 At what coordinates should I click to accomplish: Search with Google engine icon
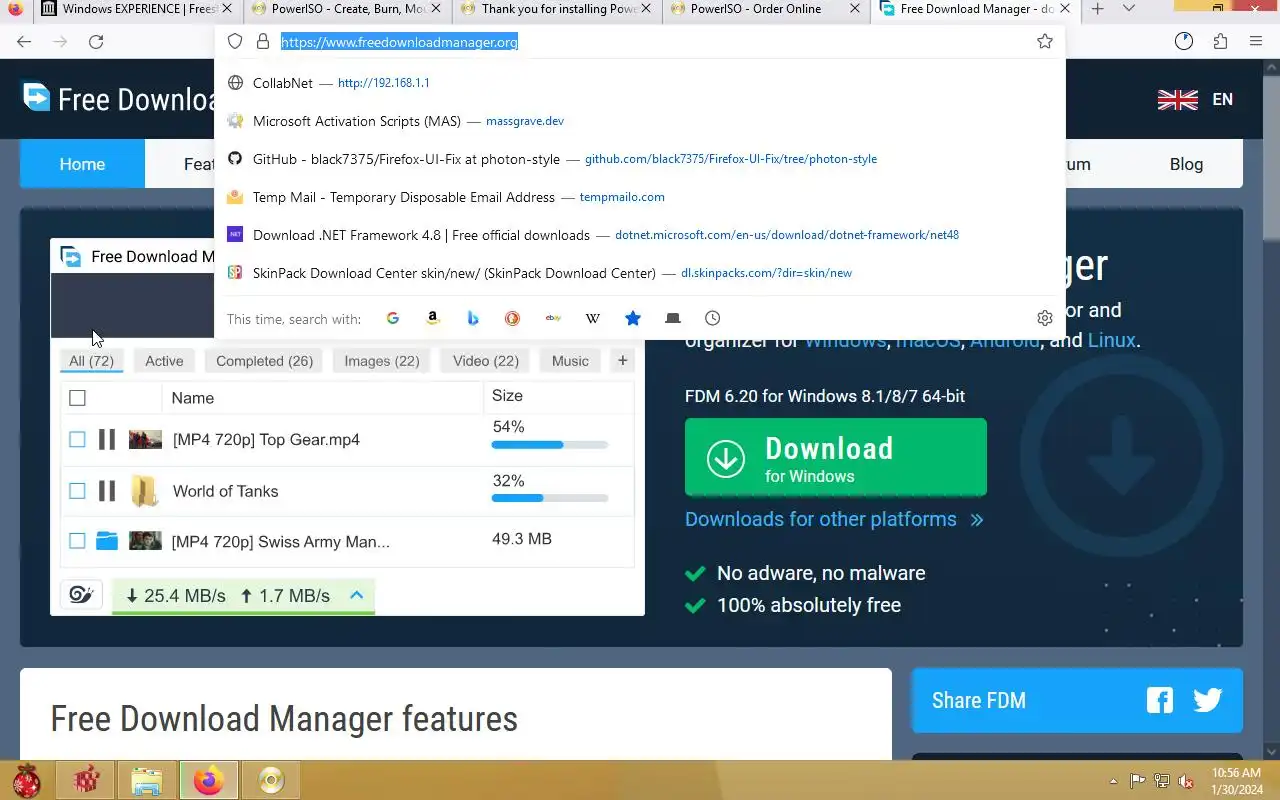[x=393, y=318]
